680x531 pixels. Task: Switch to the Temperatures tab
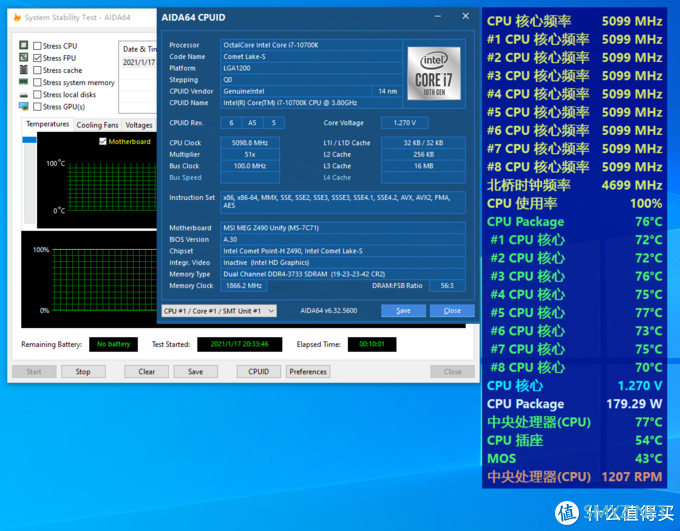coord(47,124)
